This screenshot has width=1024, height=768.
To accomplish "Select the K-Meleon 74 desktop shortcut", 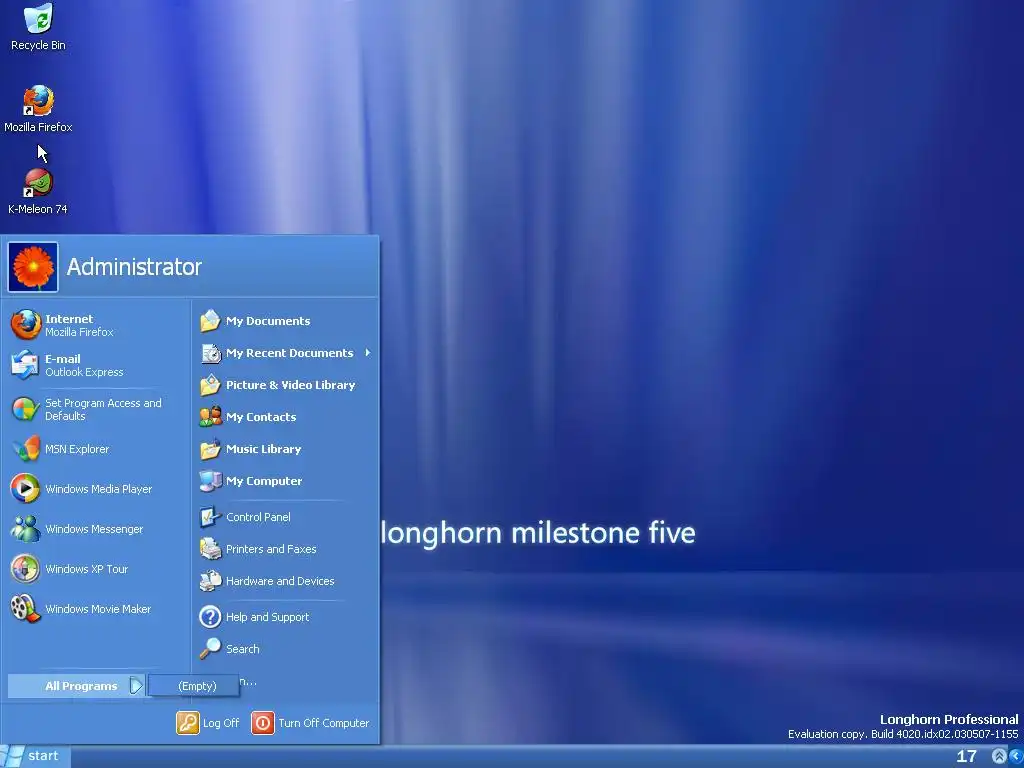I will [x=38, y=191].
